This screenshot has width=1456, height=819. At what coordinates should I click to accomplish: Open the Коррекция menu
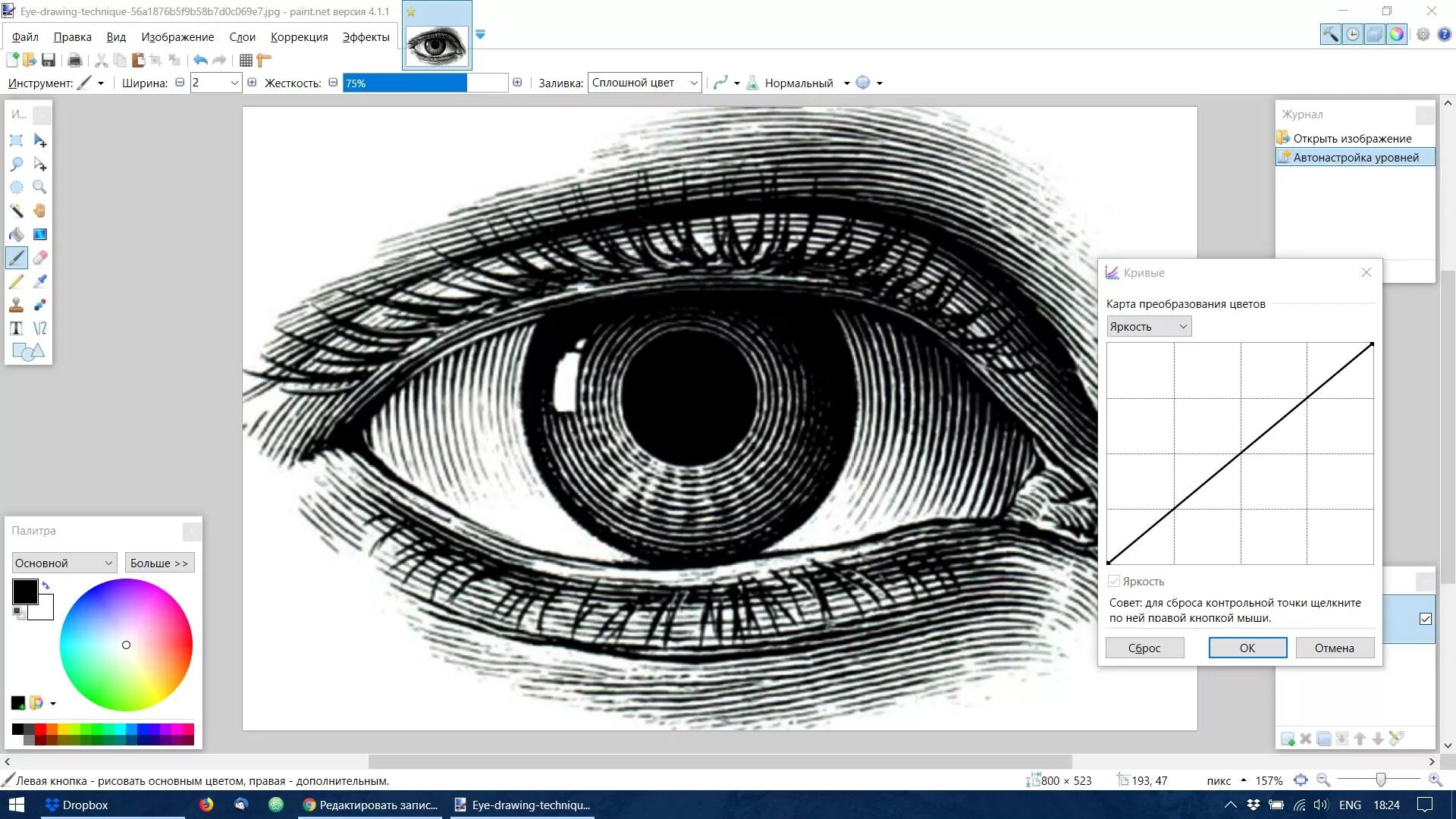[x=299, y=37]
